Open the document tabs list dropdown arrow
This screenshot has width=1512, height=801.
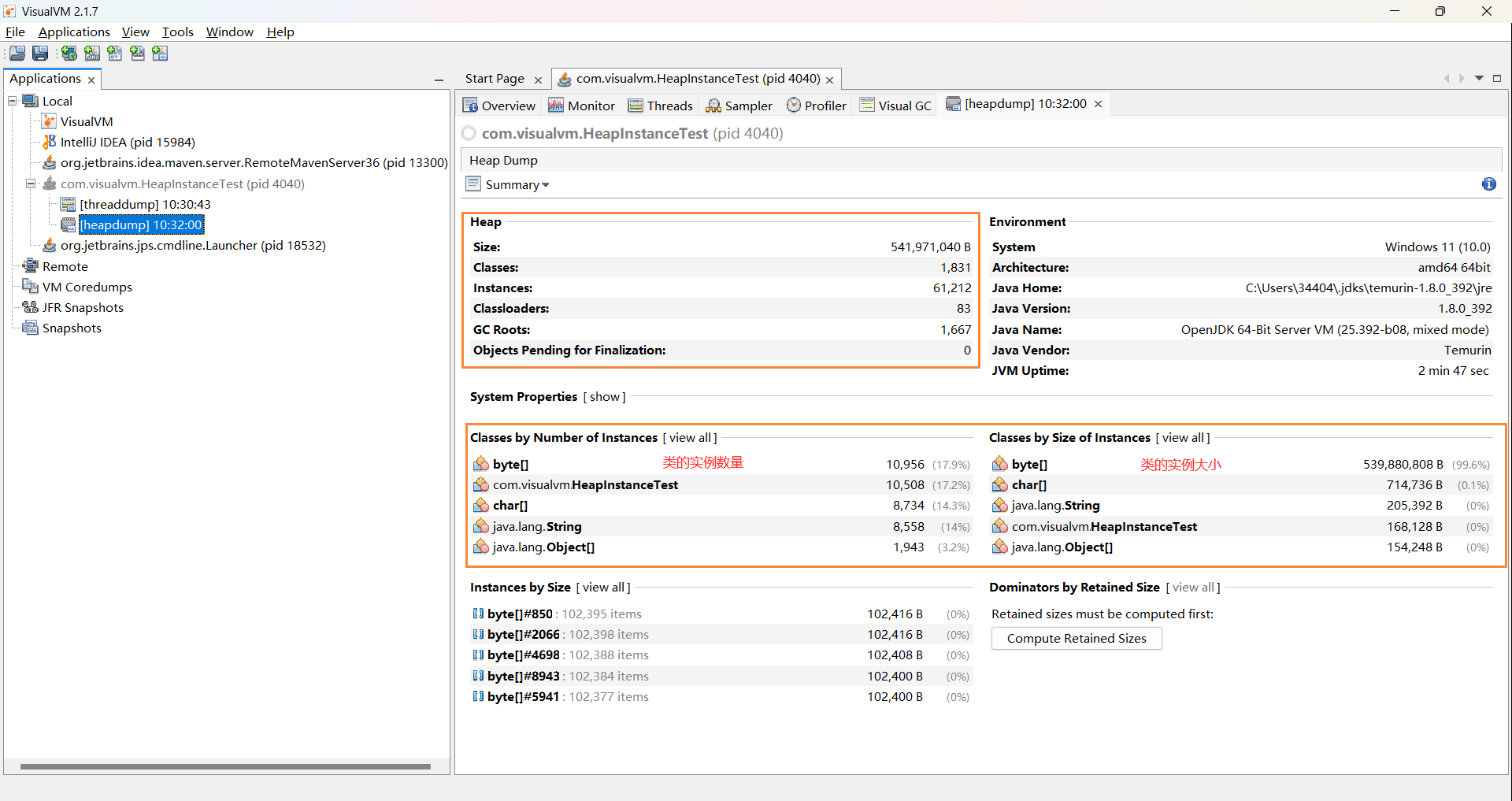pyautogui.click(x=1479, y=78)
